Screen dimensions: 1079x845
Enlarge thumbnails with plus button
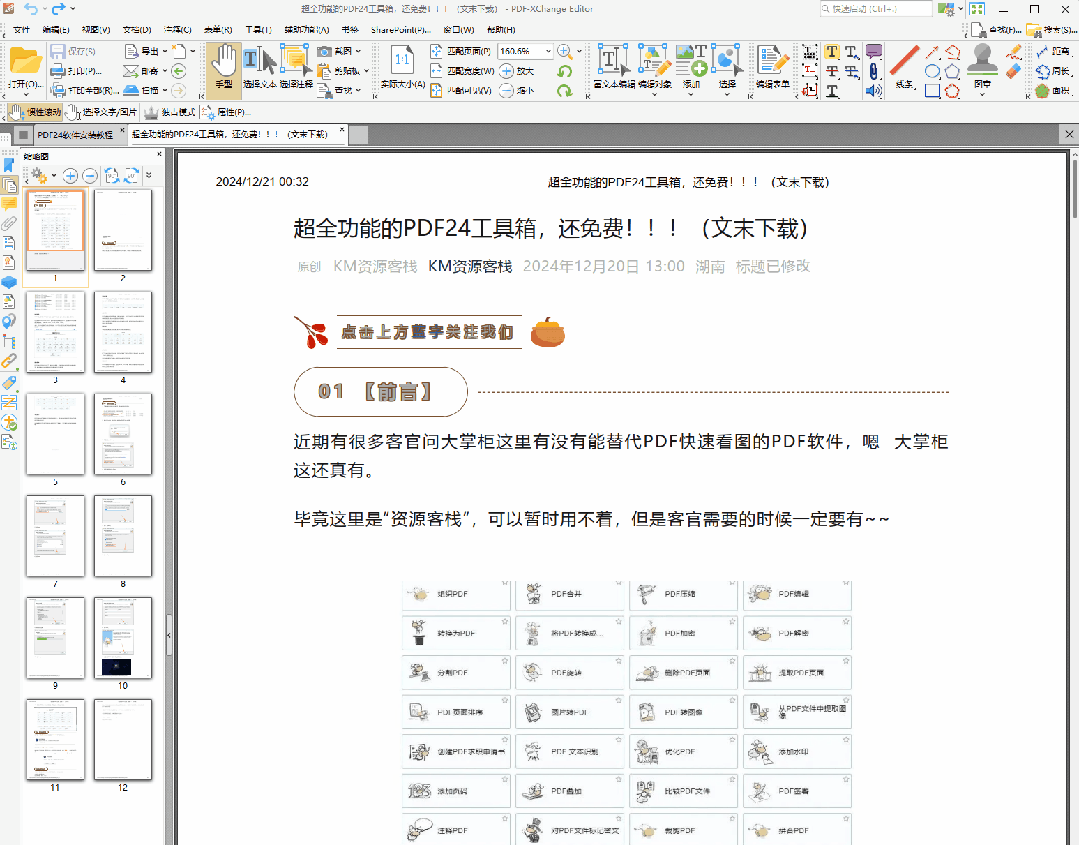[70, 176]
